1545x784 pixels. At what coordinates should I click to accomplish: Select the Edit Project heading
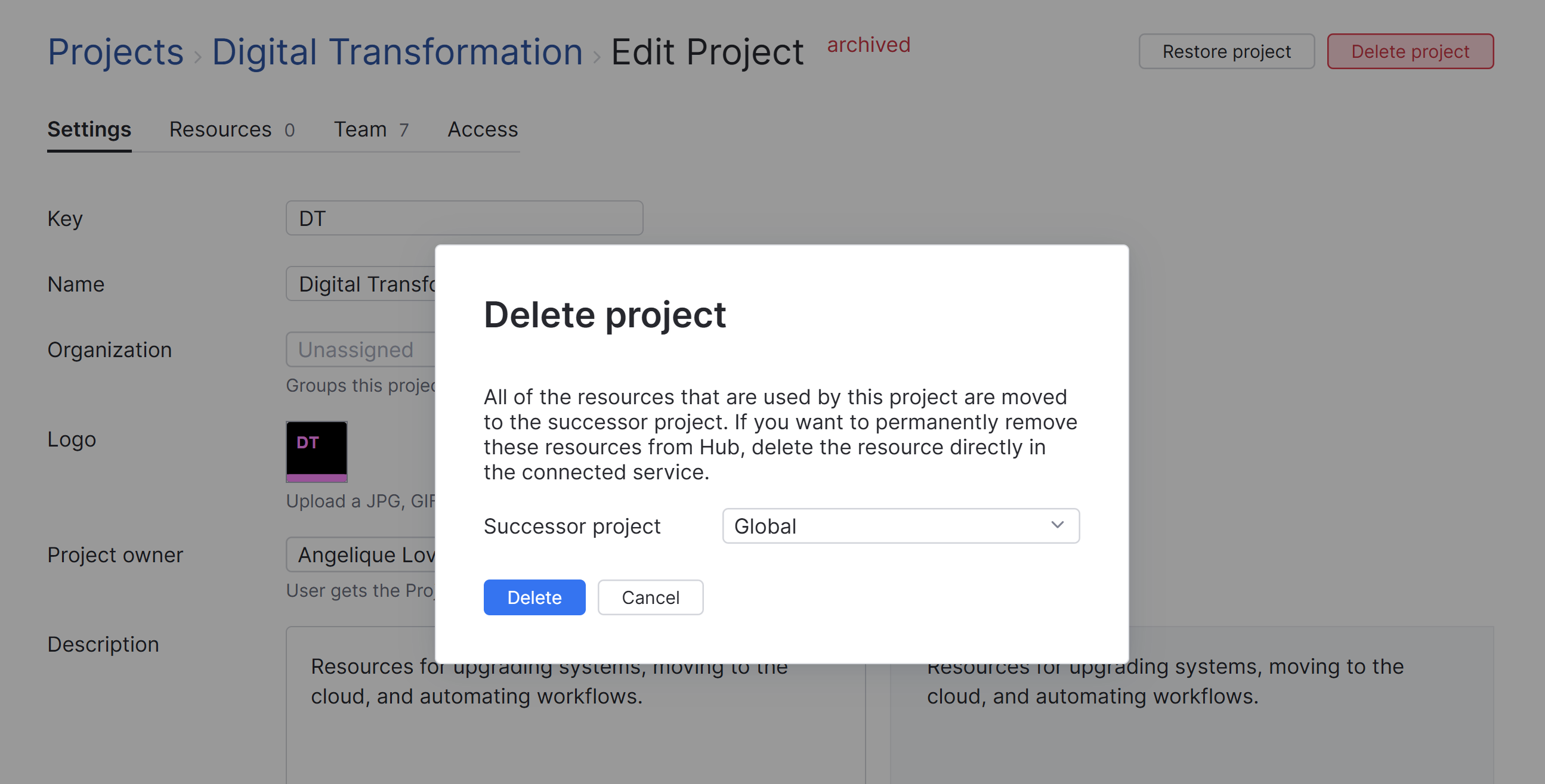pyautogui.click(x=706, y=51)
